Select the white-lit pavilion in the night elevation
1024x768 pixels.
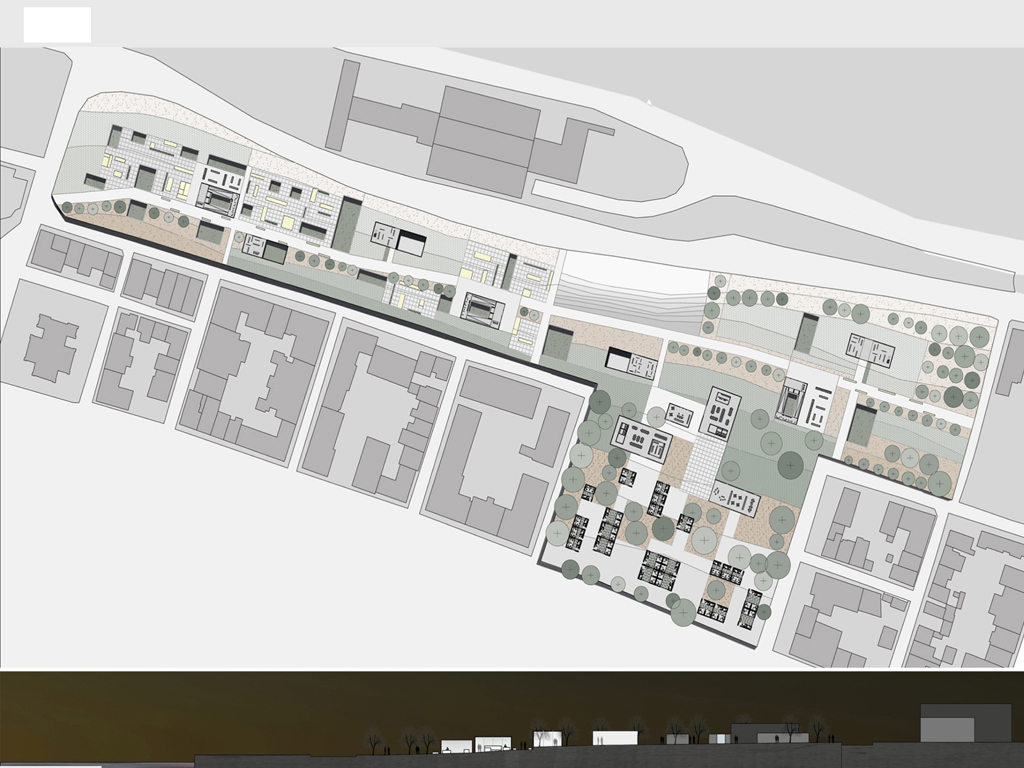point(616,738)
